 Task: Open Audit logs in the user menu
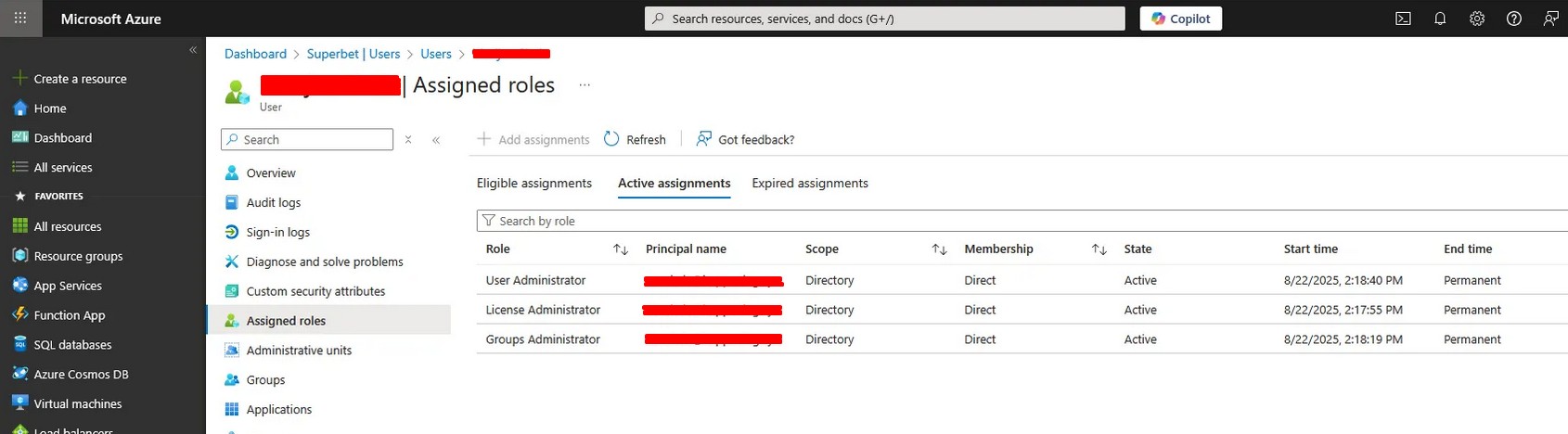coord(273,202)
